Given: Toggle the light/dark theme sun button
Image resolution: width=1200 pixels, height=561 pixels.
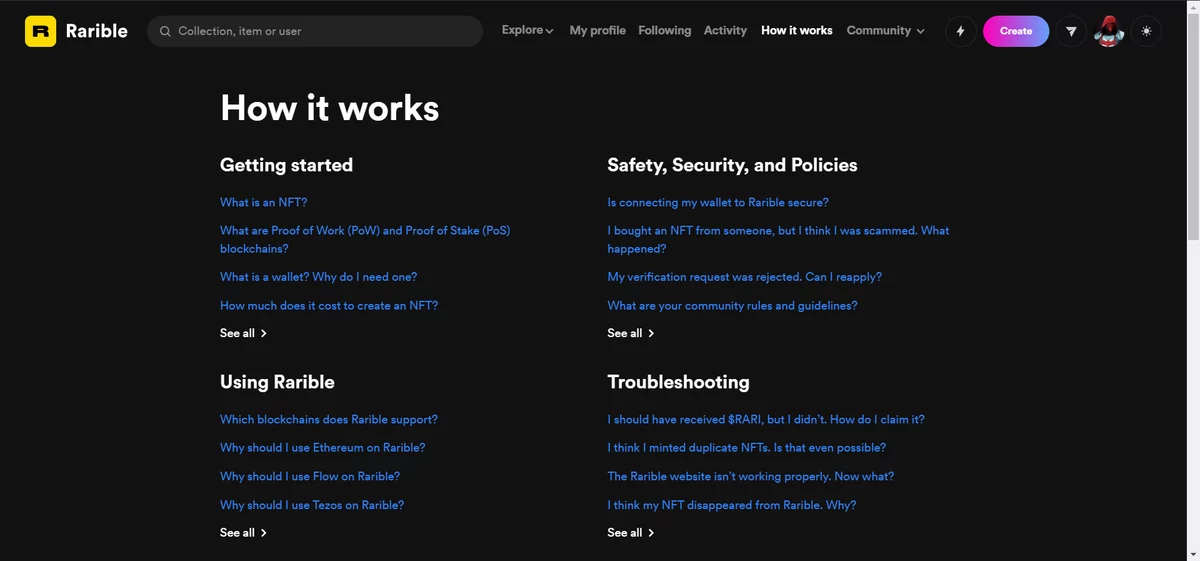Looking at the screenshot, I should point(1146,31).
